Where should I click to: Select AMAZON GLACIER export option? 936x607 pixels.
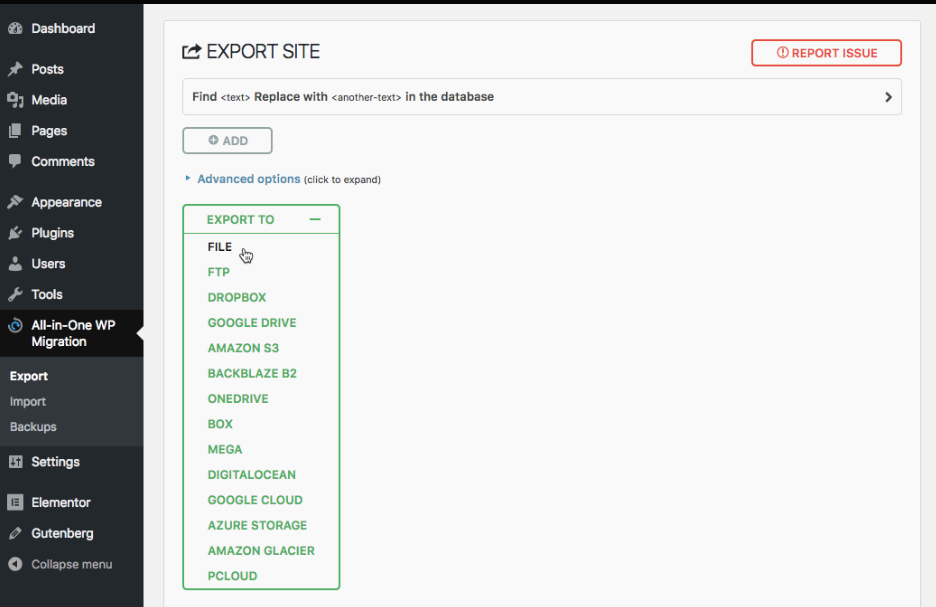pos(261,551)
